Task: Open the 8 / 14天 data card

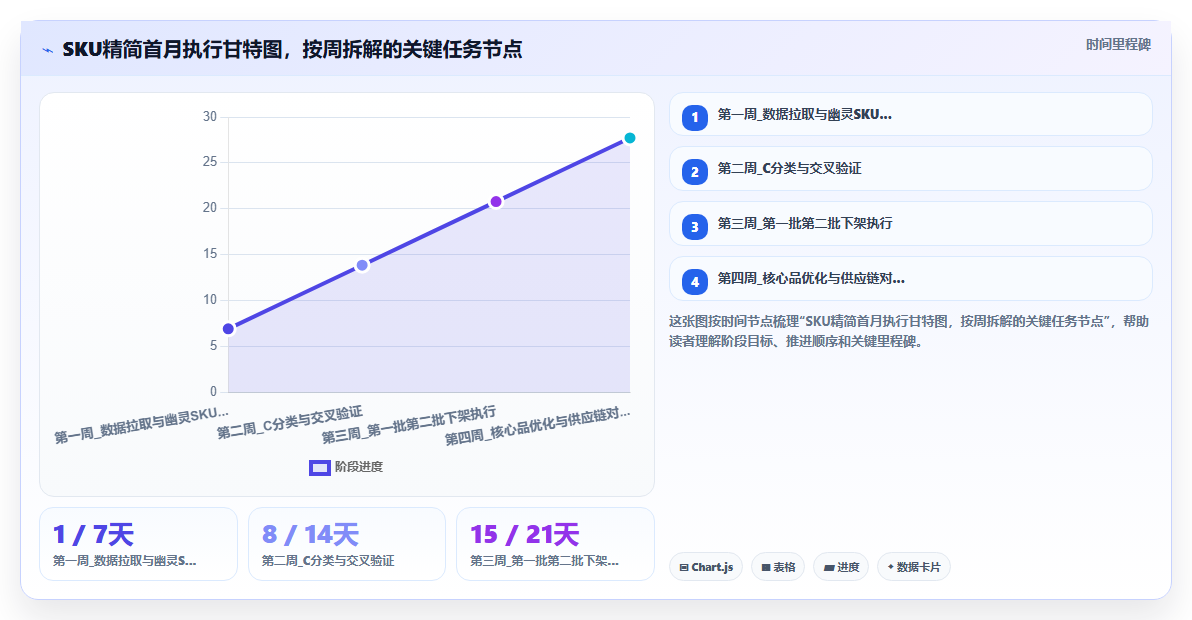Action: pyautogui.click(x=347, y=544)
